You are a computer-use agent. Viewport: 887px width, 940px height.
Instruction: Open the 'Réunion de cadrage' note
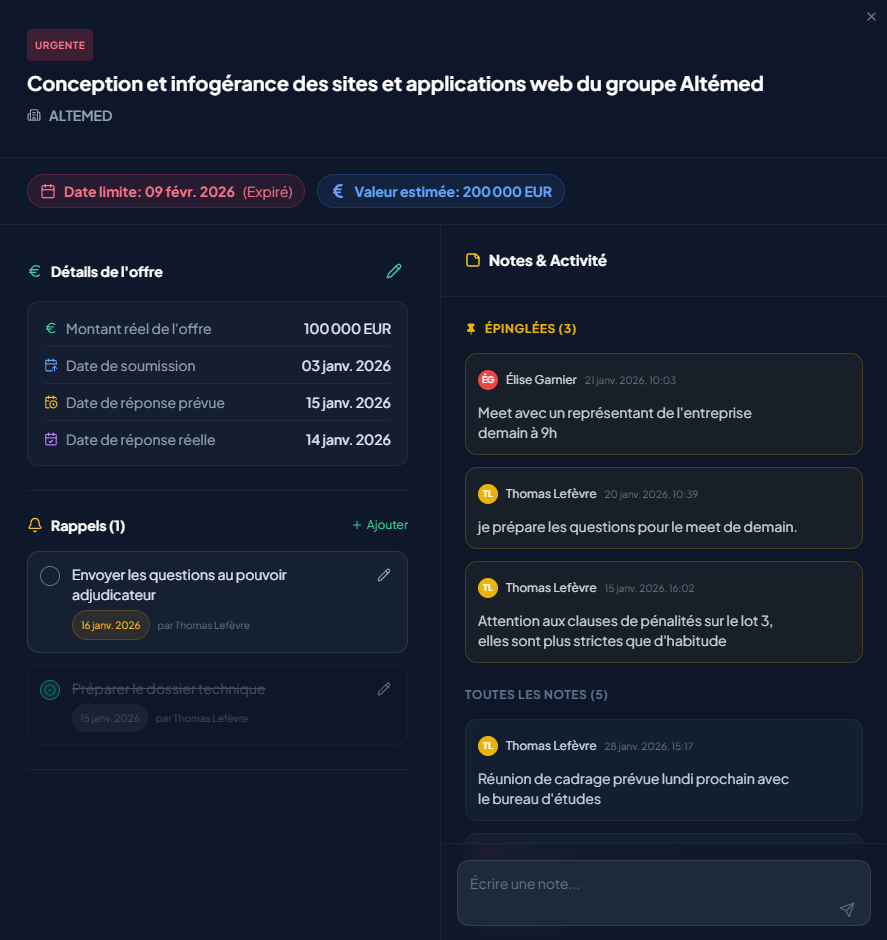click(663, 770)
